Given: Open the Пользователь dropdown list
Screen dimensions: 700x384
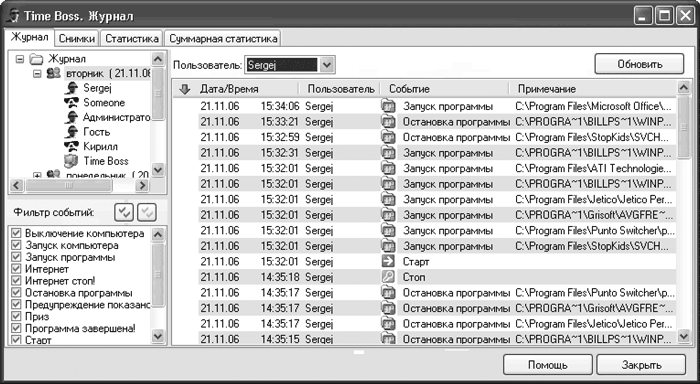Looking at the screenshot, I should point(327,65).
